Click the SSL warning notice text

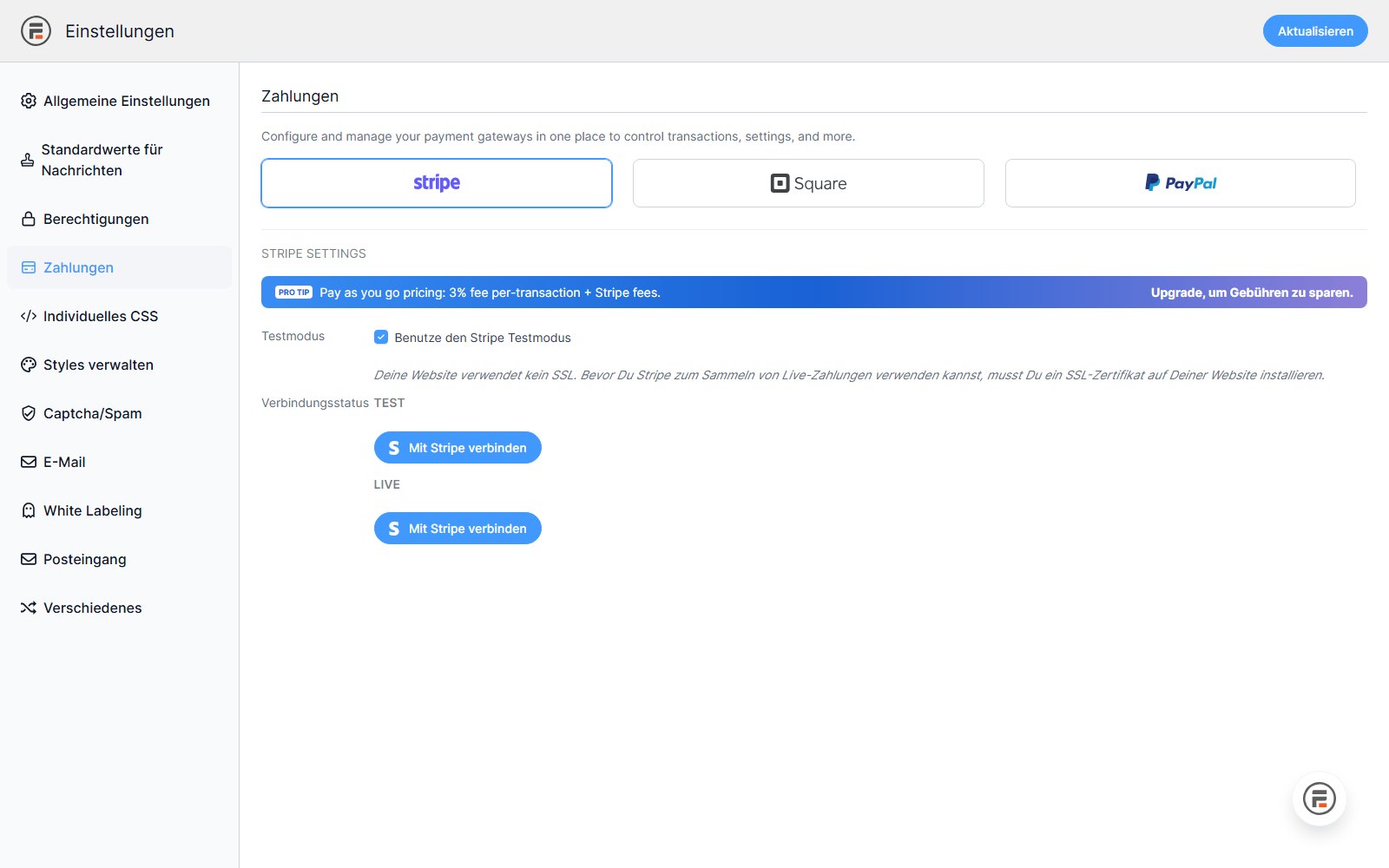[x=849, y=375]
